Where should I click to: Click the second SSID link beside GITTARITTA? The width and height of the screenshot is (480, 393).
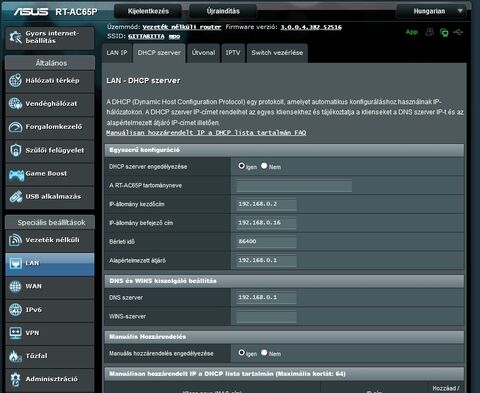click(x=174, y=37)
